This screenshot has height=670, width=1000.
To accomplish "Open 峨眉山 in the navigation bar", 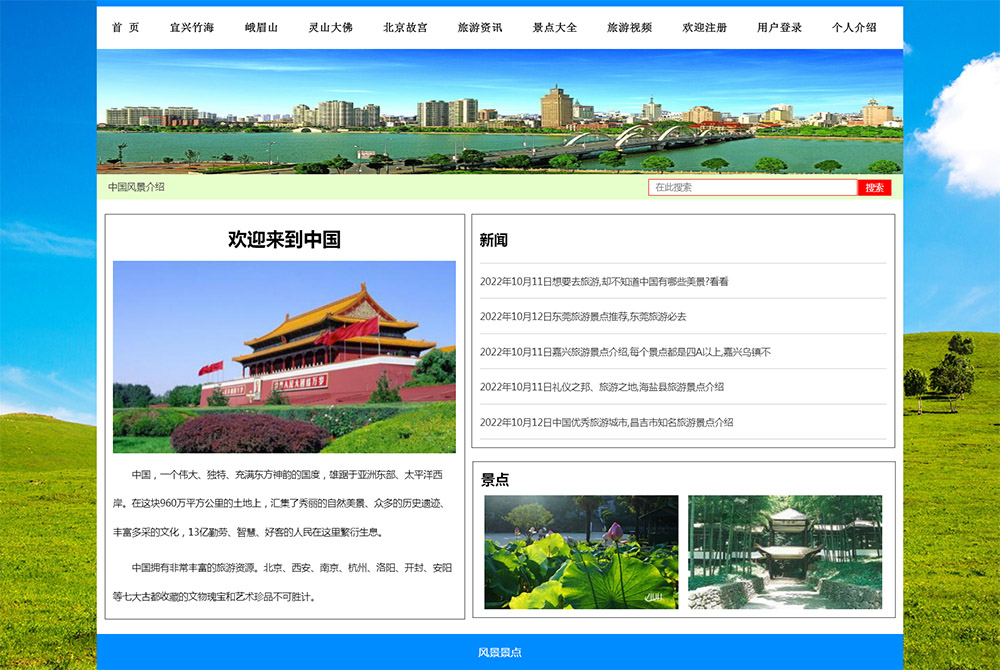I will [261, 27].
